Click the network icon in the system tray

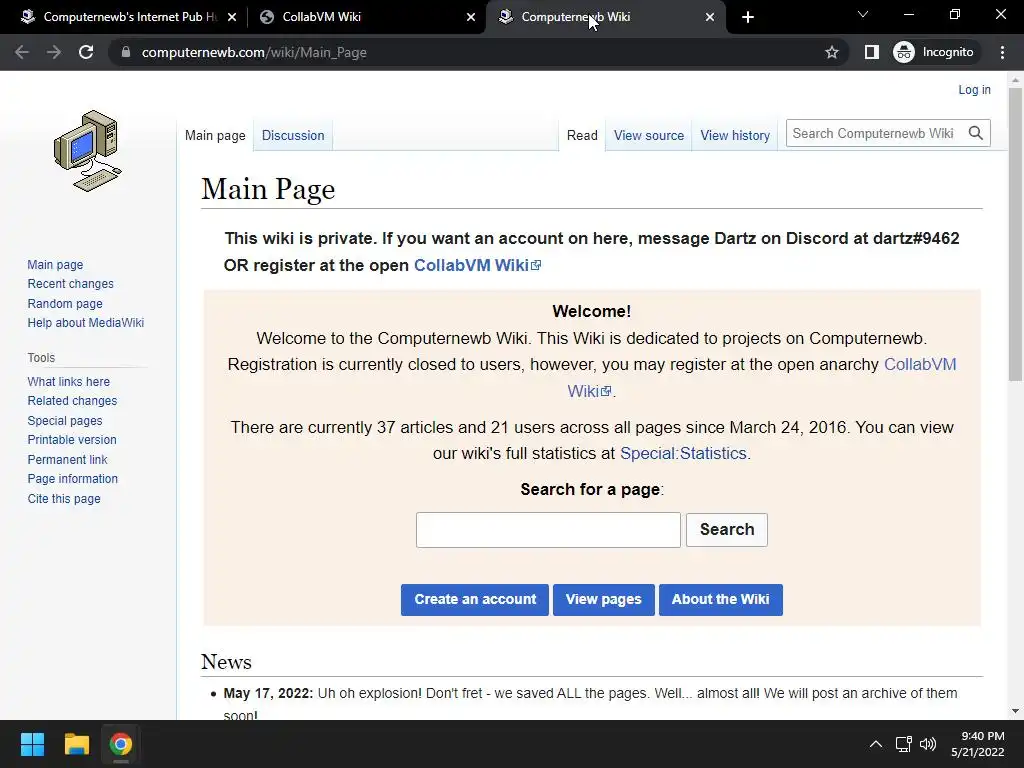pyautogui.click(x=903, y=744)
